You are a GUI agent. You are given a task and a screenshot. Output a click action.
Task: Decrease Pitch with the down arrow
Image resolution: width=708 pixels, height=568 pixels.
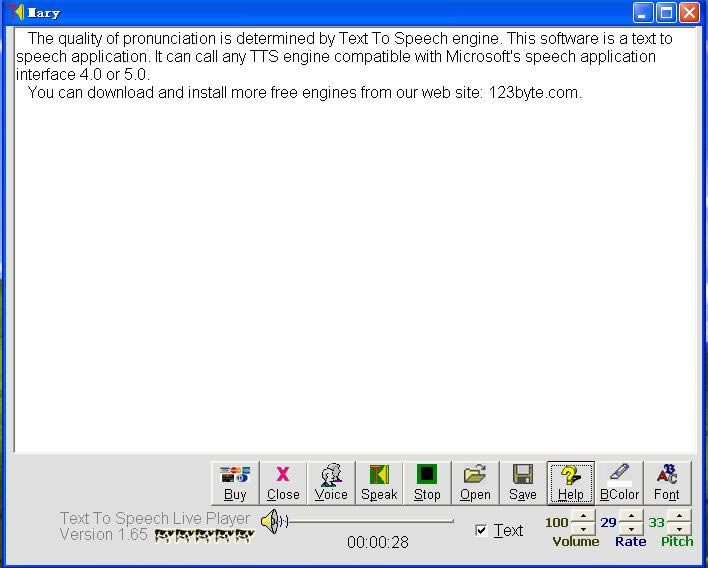679,529
